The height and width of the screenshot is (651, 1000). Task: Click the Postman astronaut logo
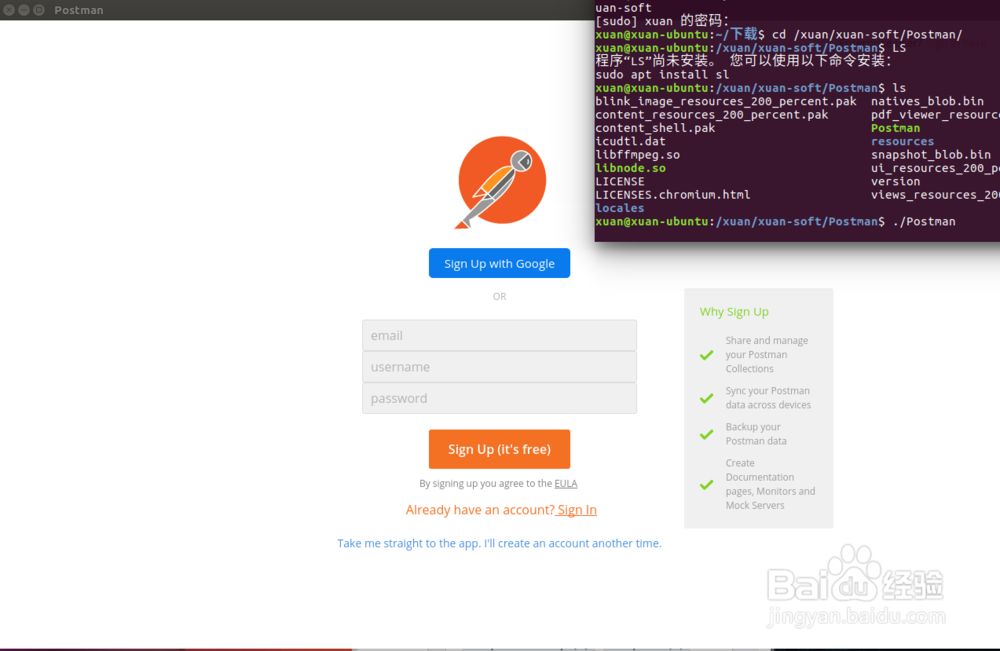501,182
